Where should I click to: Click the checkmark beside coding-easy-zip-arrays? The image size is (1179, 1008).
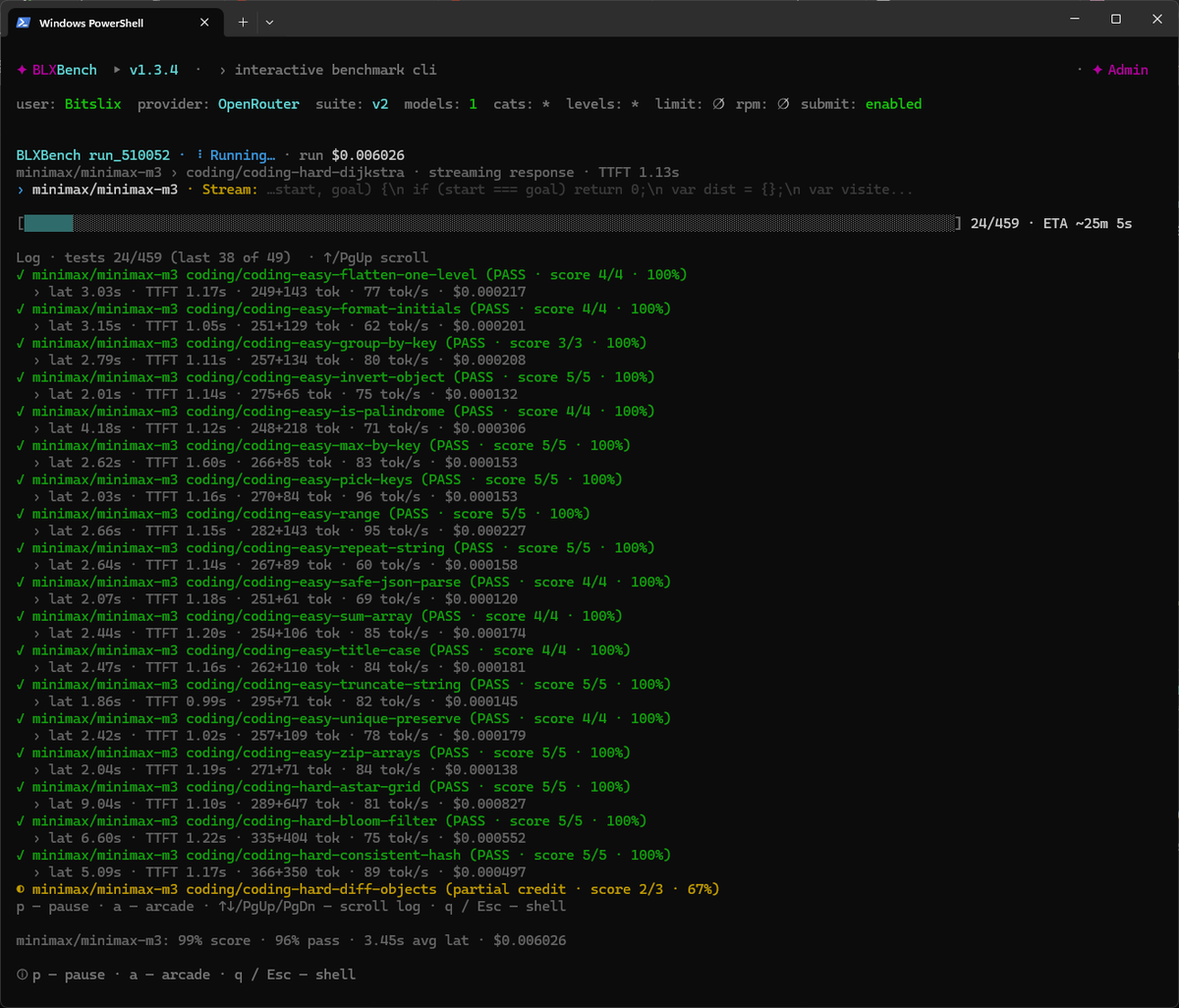(x=21, y=753)
